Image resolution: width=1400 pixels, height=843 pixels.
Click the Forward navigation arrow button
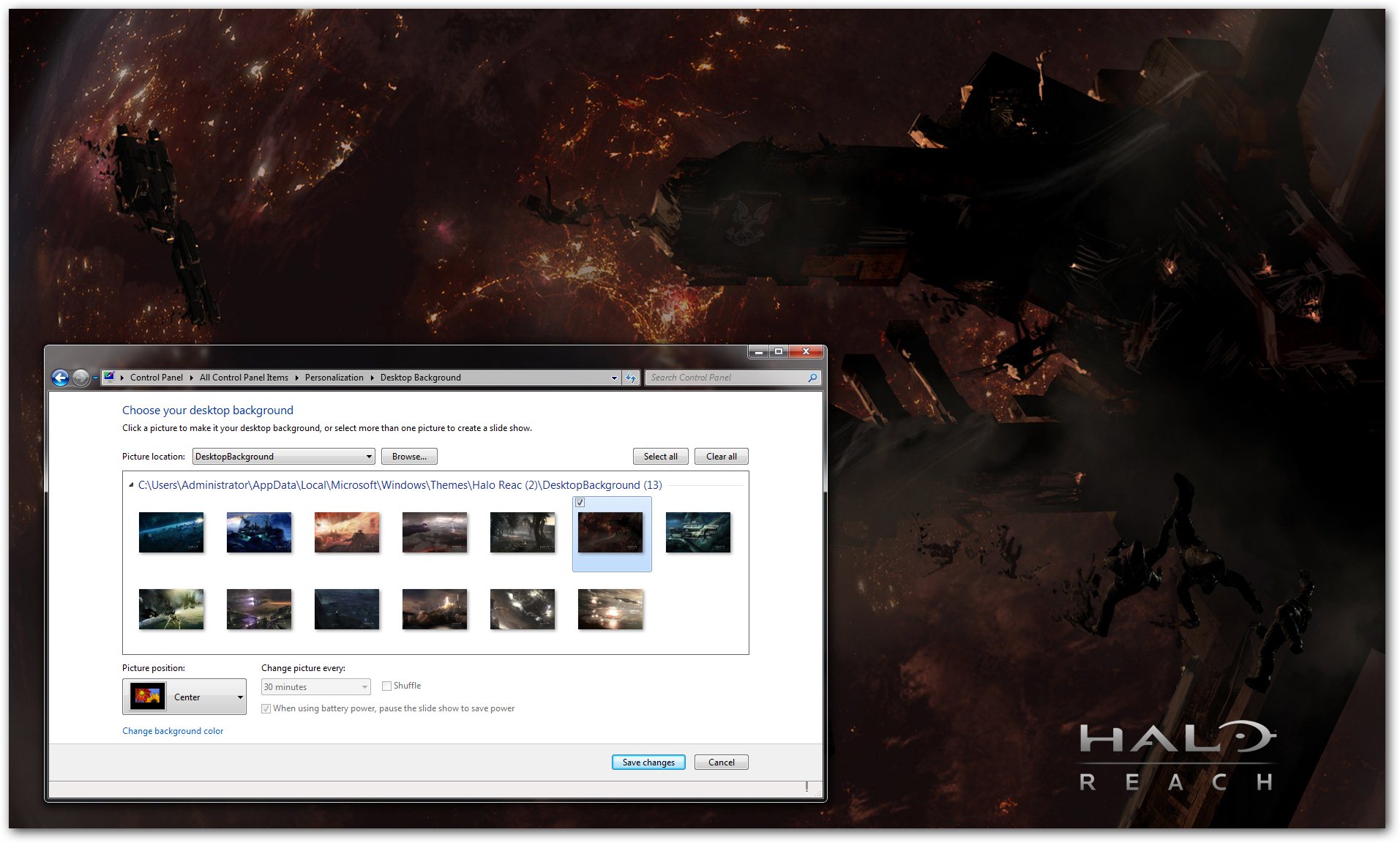[x=81, y=378]
